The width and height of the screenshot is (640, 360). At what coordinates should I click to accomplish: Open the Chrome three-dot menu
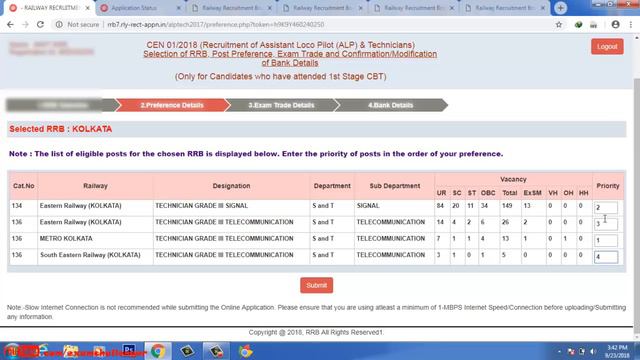pyautogui.click(x=631, y=24)
